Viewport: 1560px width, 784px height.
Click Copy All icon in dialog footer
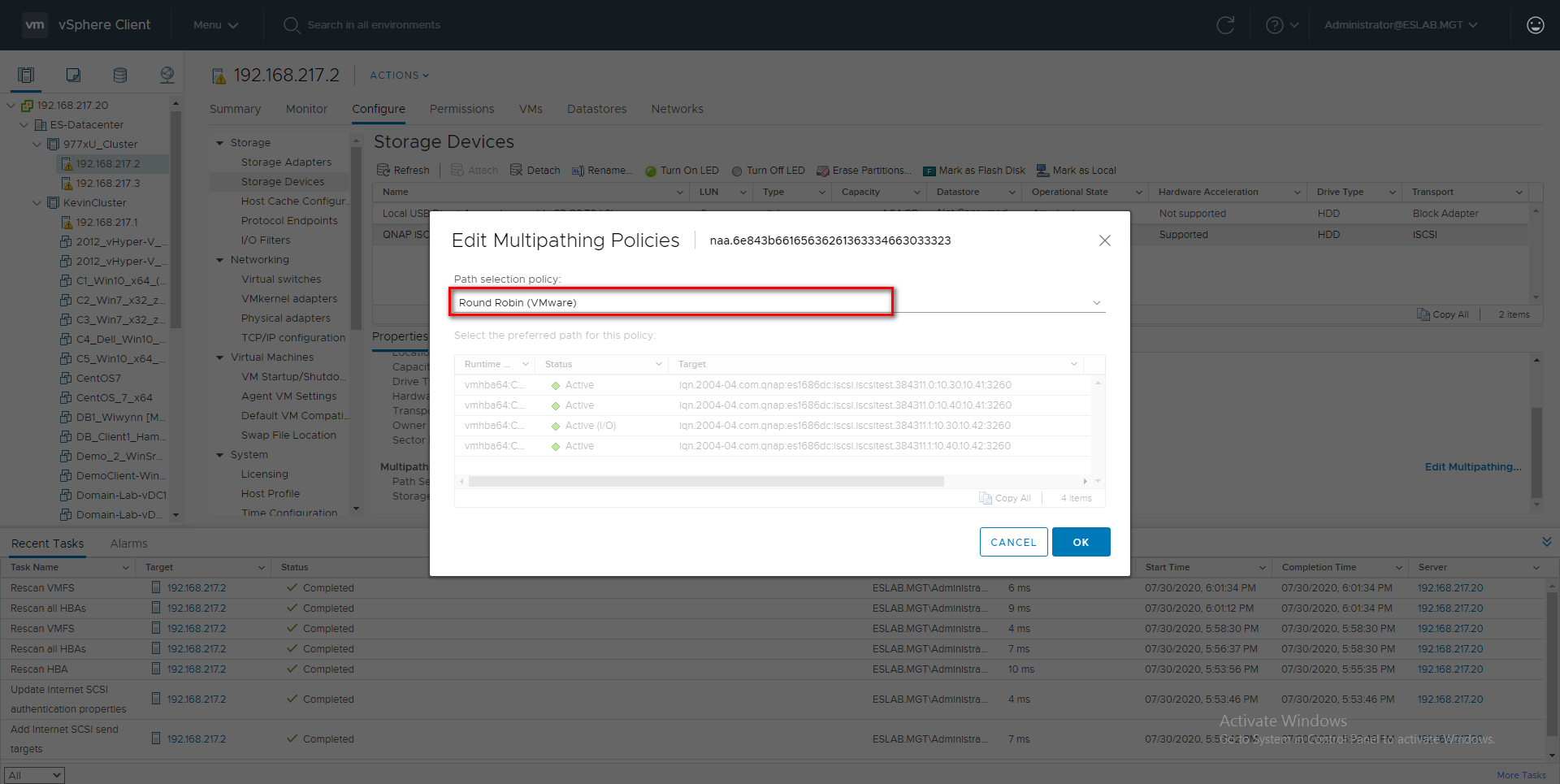coord(1005,498)
